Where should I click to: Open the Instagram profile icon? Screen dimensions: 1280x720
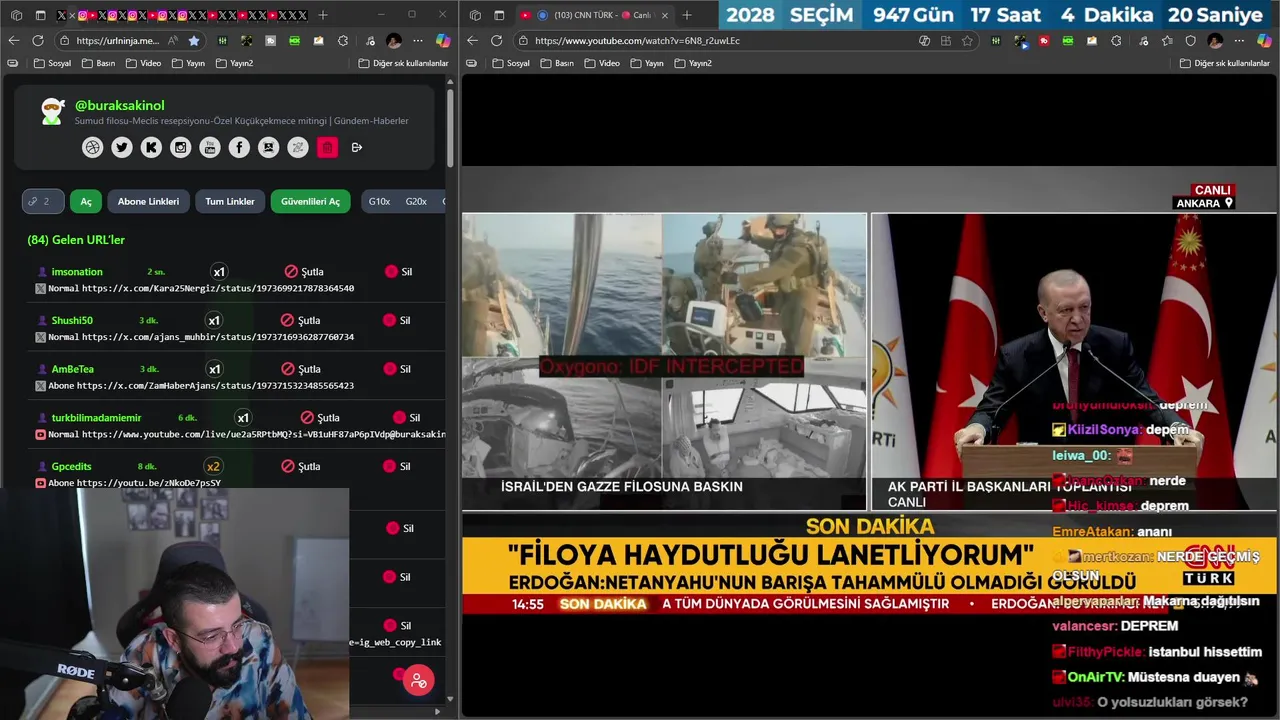[180, 147]
